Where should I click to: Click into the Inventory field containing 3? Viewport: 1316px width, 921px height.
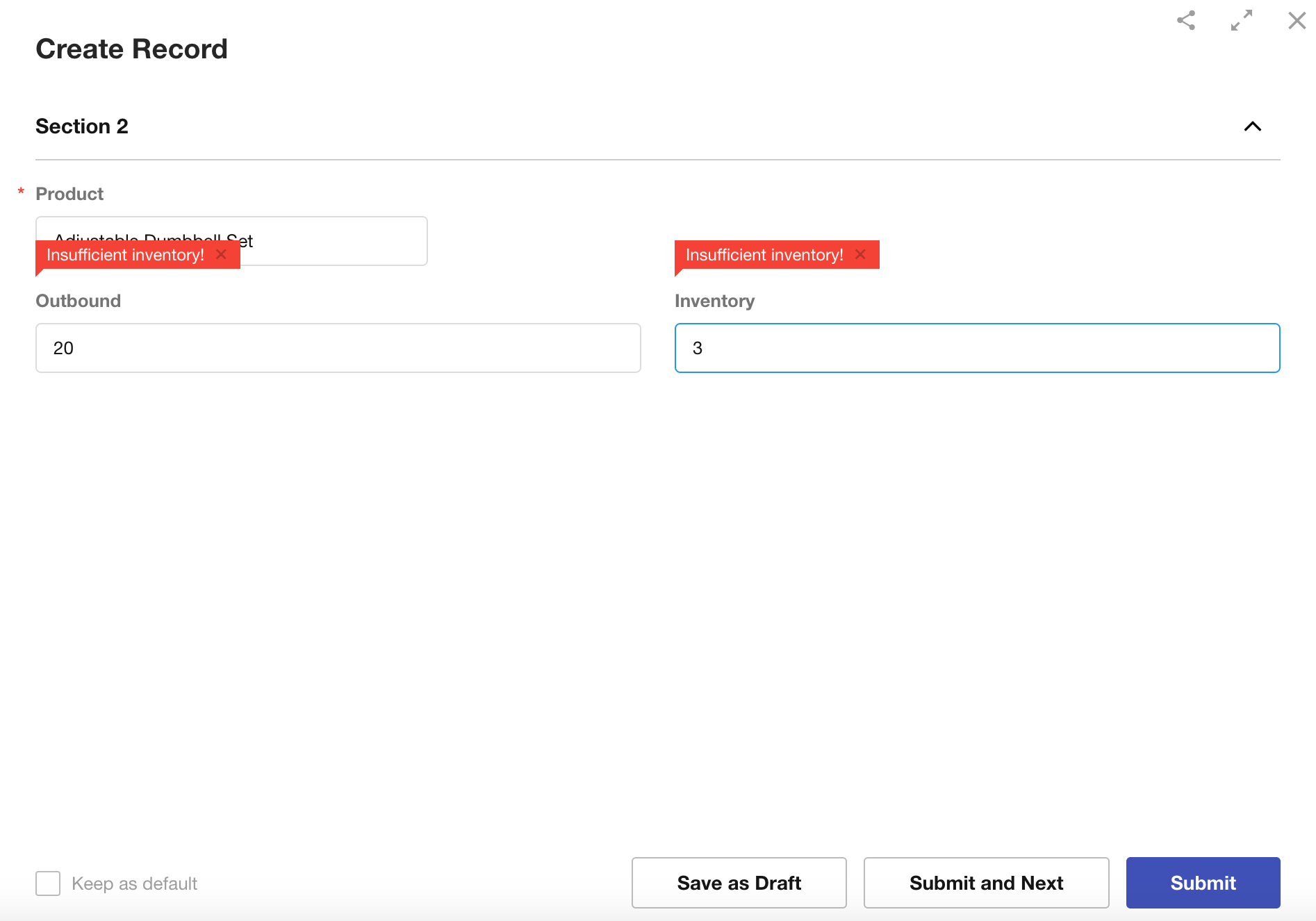[x=977, y=348]
